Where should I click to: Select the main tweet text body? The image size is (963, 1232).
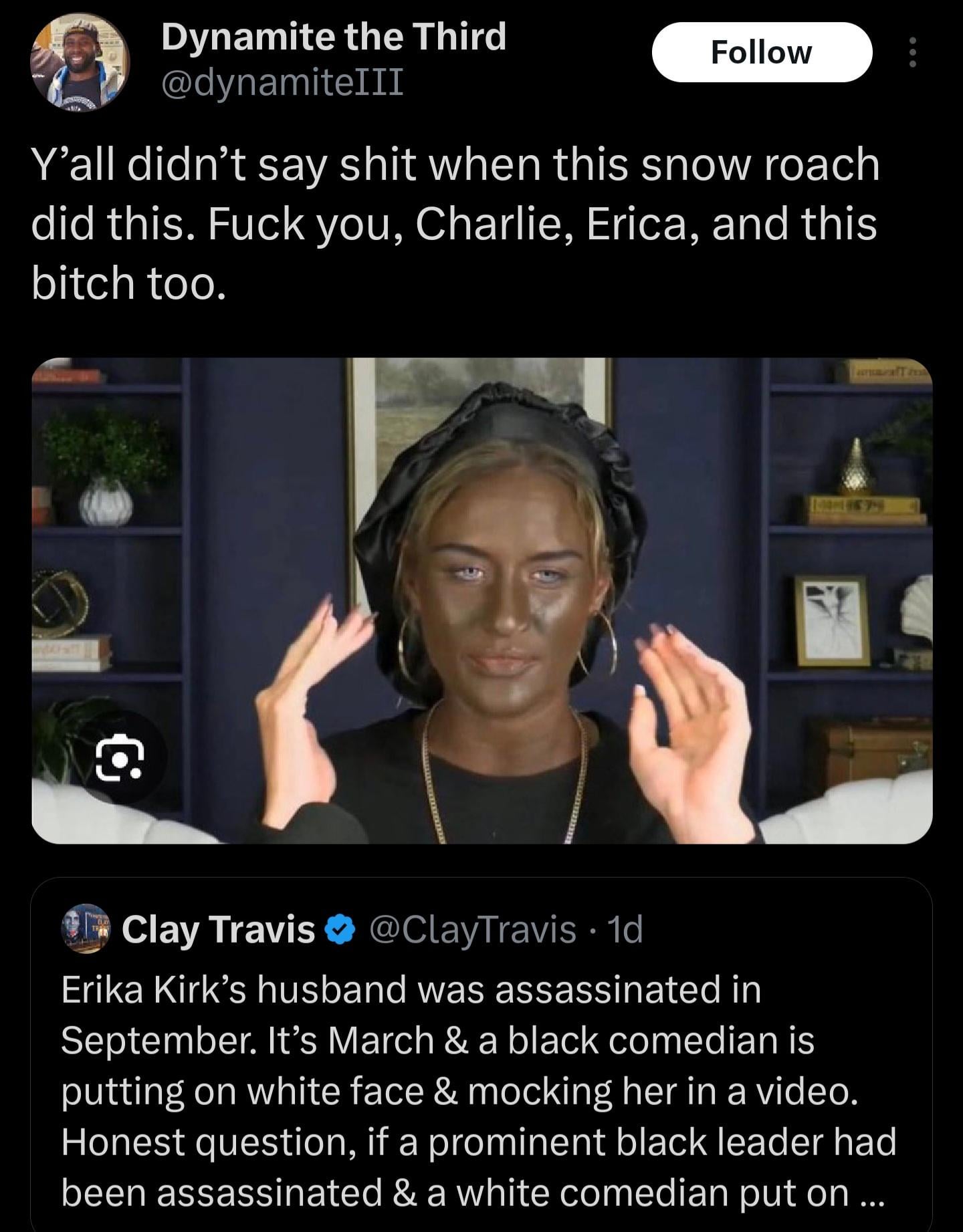455,223
